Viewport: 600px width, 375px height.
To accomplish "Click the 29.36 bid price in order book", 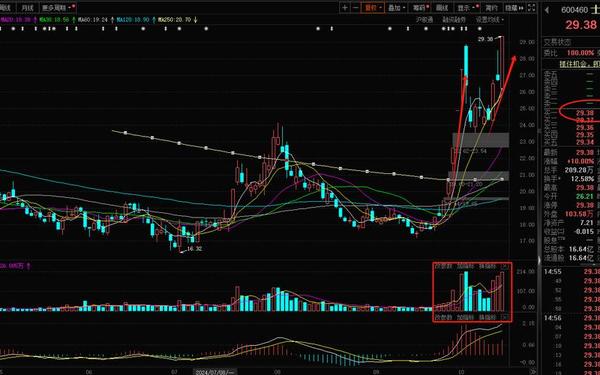I will tap(585, 128).
